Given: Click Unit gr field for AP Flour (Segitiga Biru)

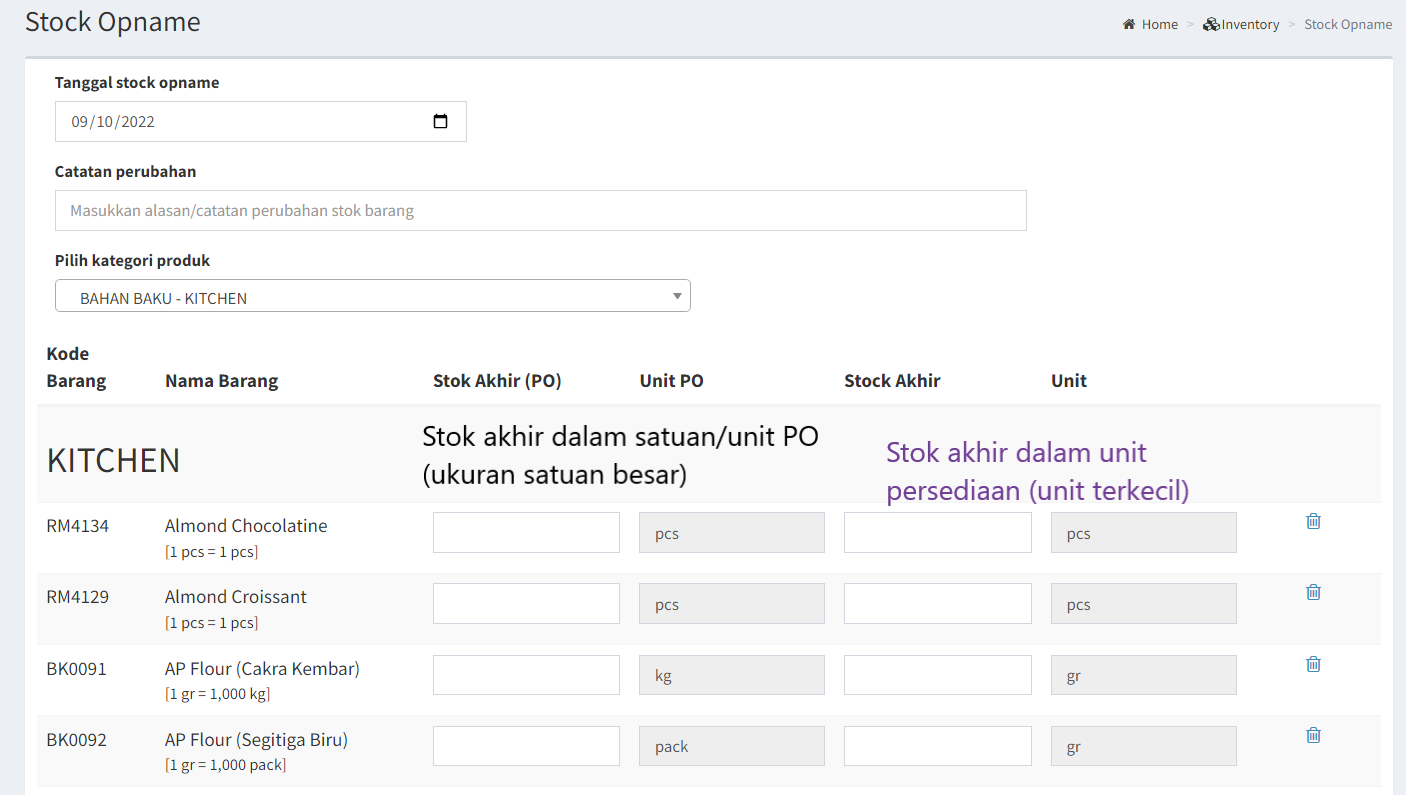Looking at the screenshot, I should tap(1143, 746).
